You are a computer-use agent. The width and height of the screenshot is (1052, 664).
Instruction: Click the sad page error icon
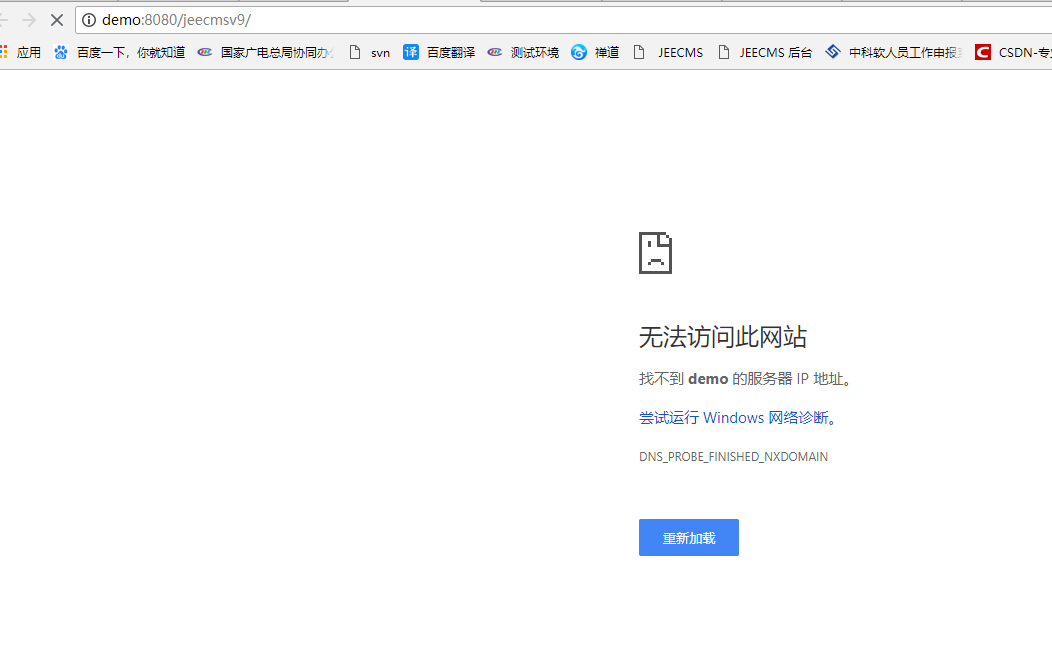[x=655, y=253]
